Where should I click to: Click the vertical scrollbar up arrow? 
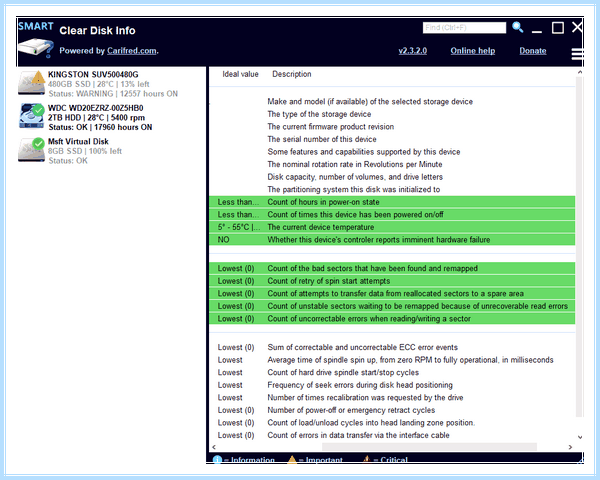click(x=580, y=72)
